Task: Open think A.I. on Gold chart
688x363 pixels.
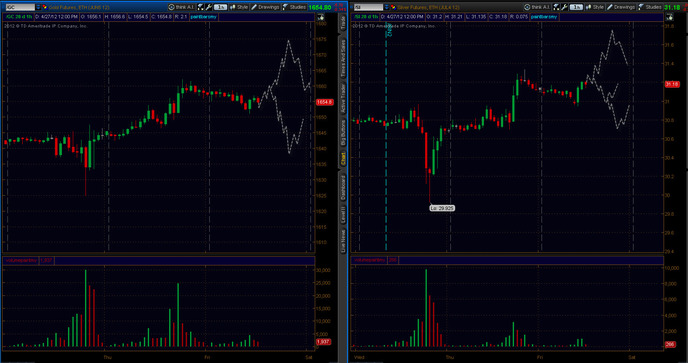Action: pyautogui.click(x=181, y=7)
